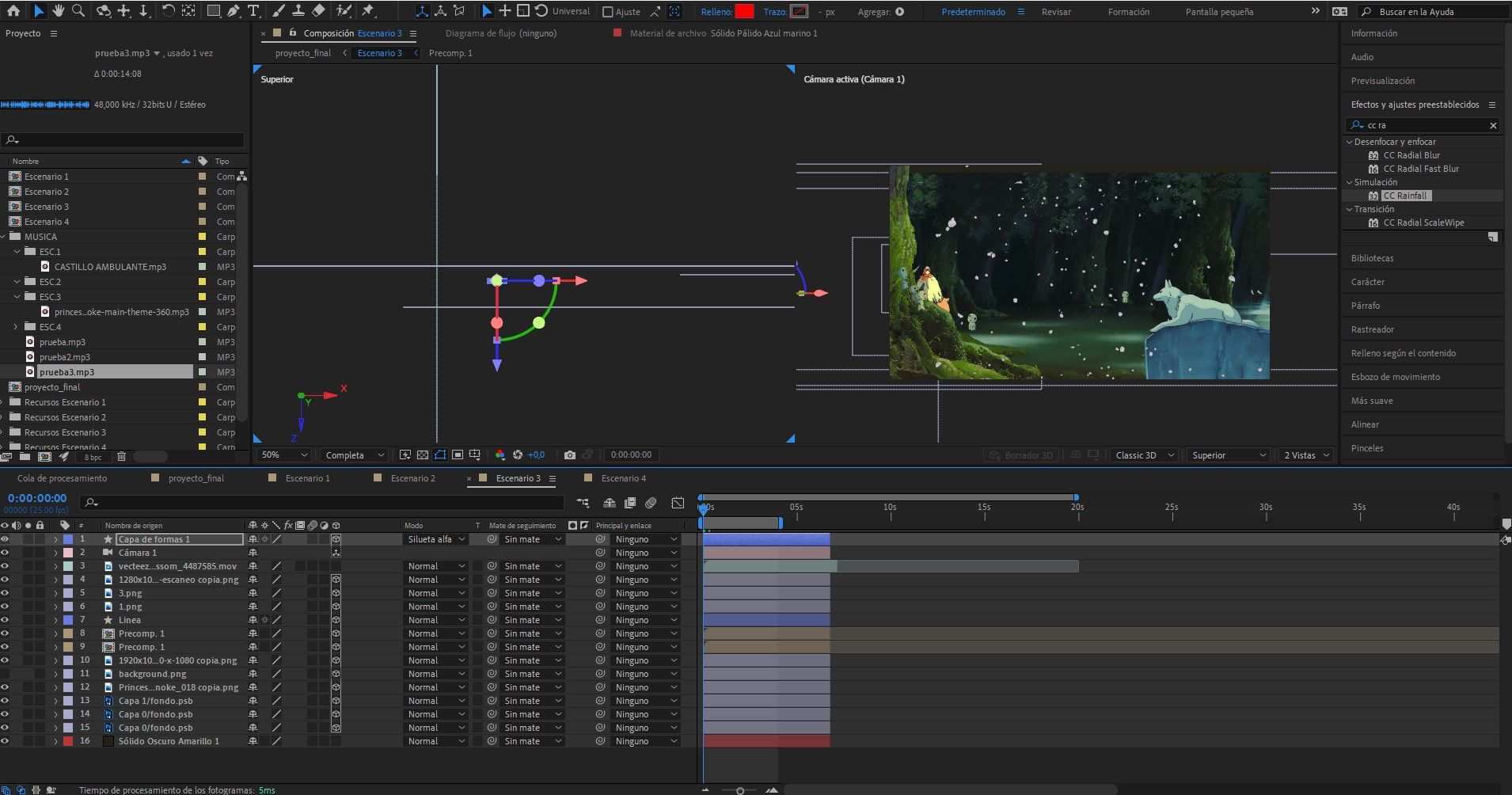Open the Formación workspace

[x=1129, y=12]
